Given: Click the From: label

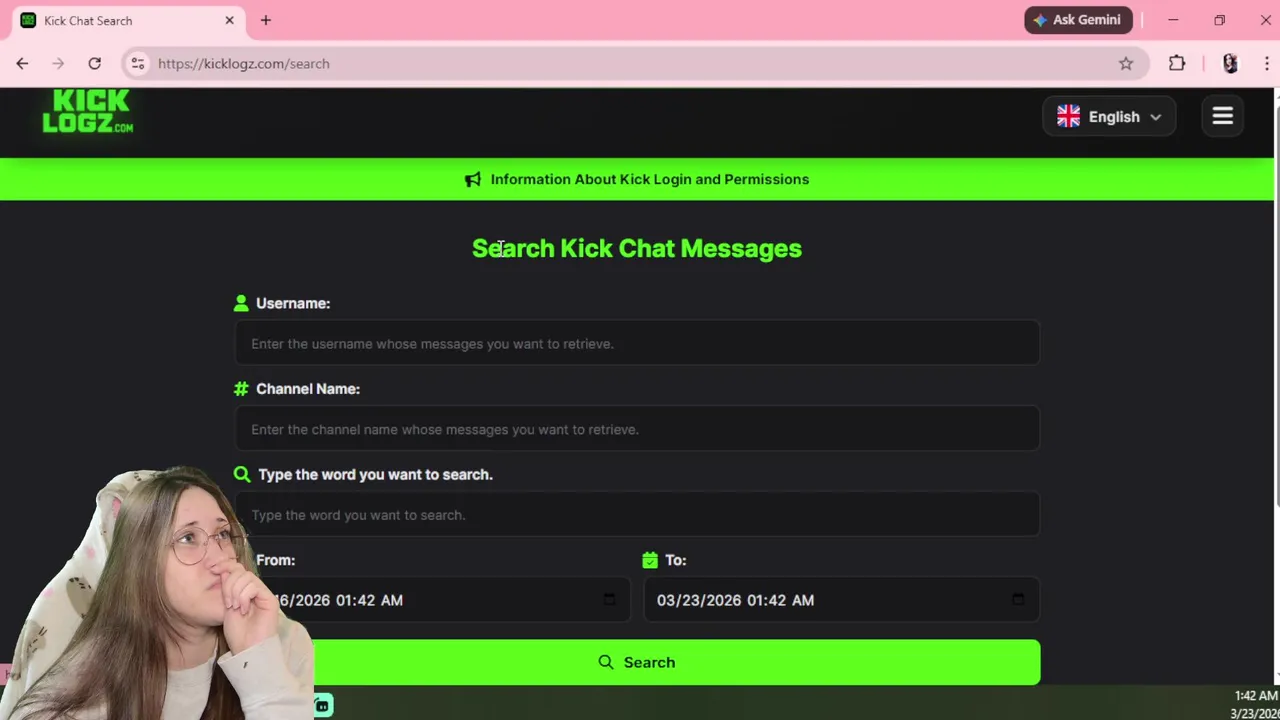Looking at the screenshot, I should tap(275, 560).
